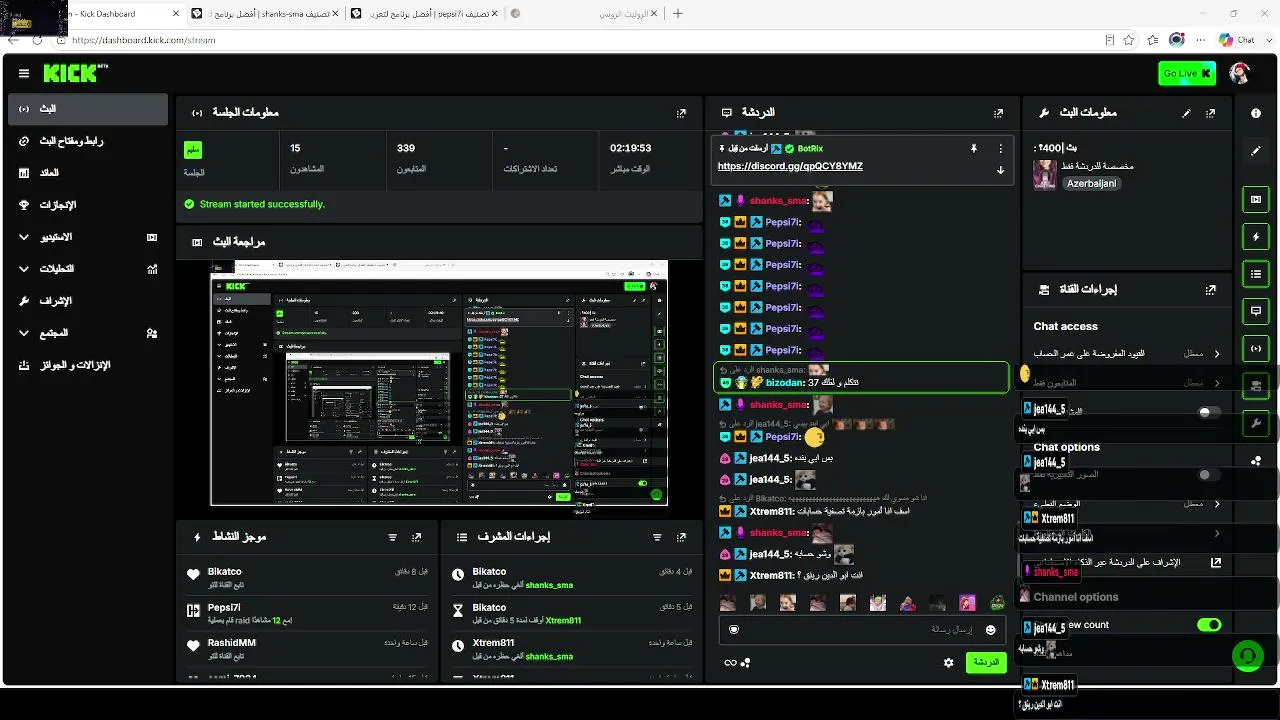Open the three-dot menu on pinned BotRix message
Image resolution: width=1280 pixels, height=720 pixels.
[x=1000, y=148]
